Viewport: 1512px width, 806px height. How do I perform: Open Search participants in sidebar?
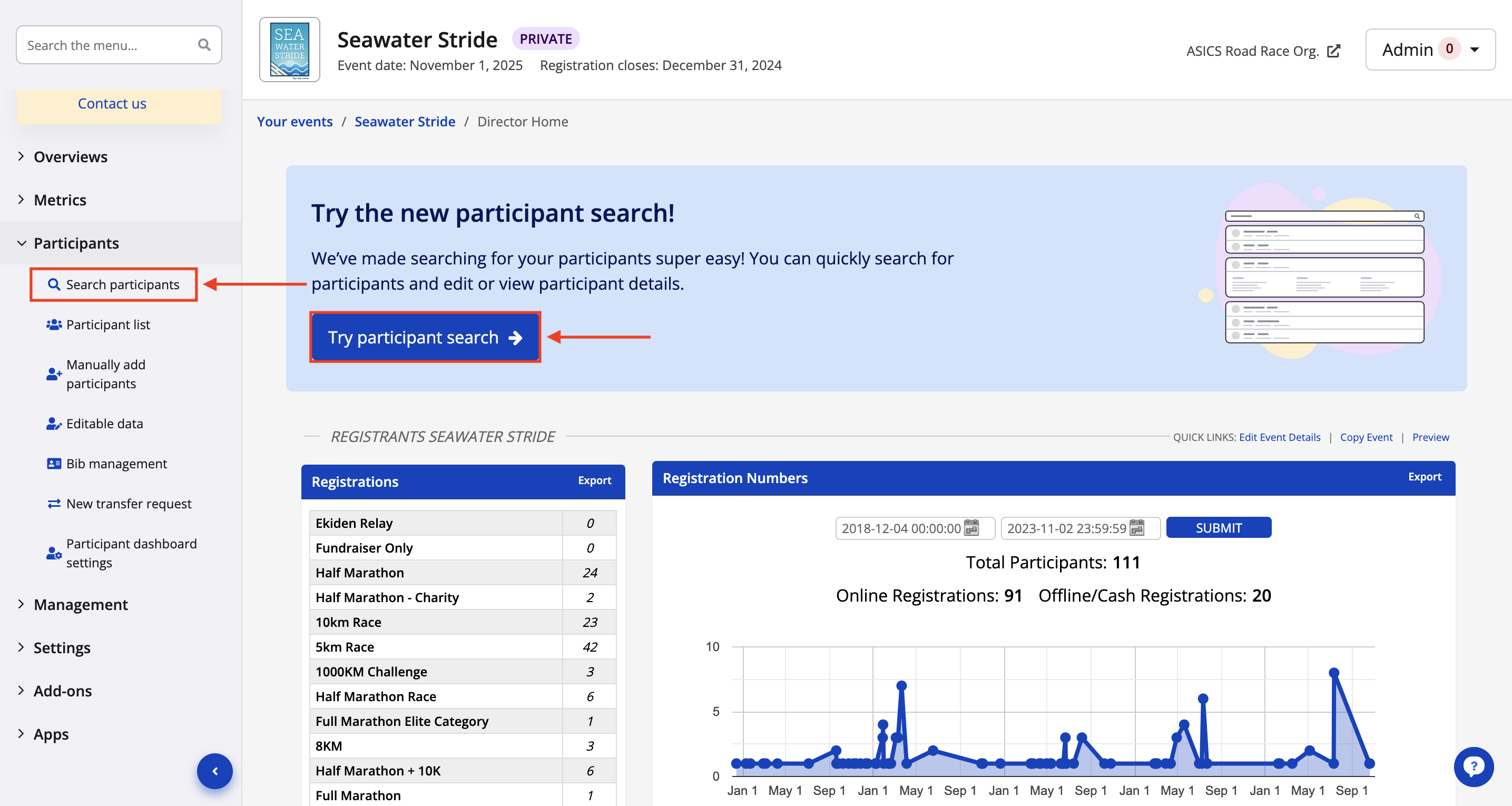click(122, 284)
